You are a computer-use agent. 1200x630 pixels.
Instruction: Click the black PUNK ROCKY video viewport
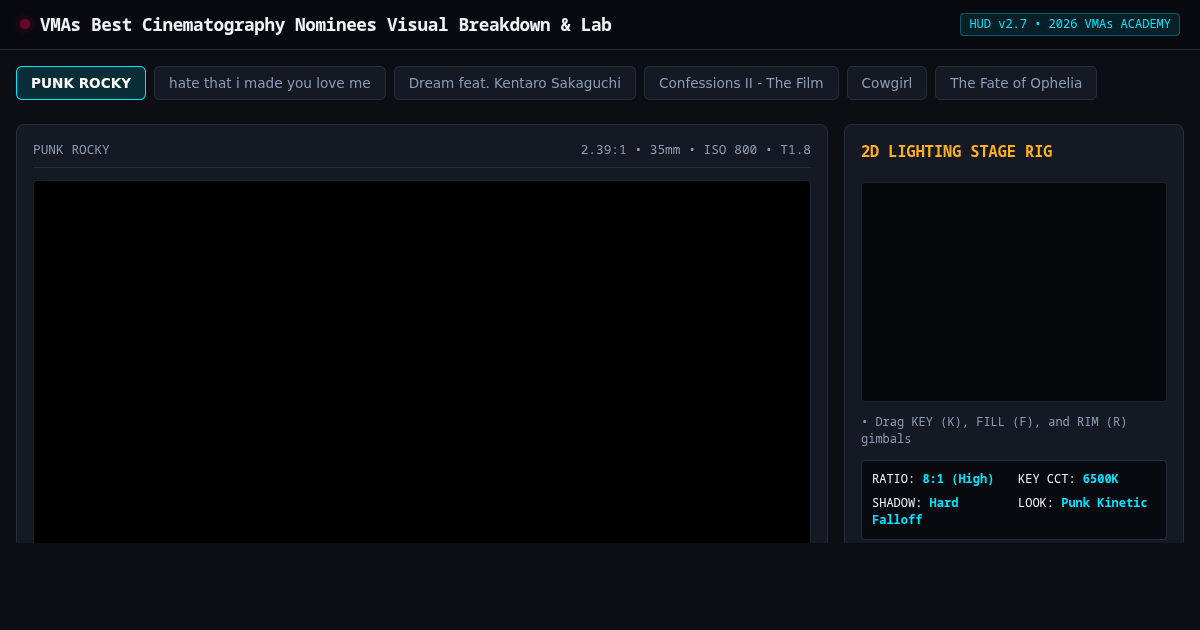(422, 362)
